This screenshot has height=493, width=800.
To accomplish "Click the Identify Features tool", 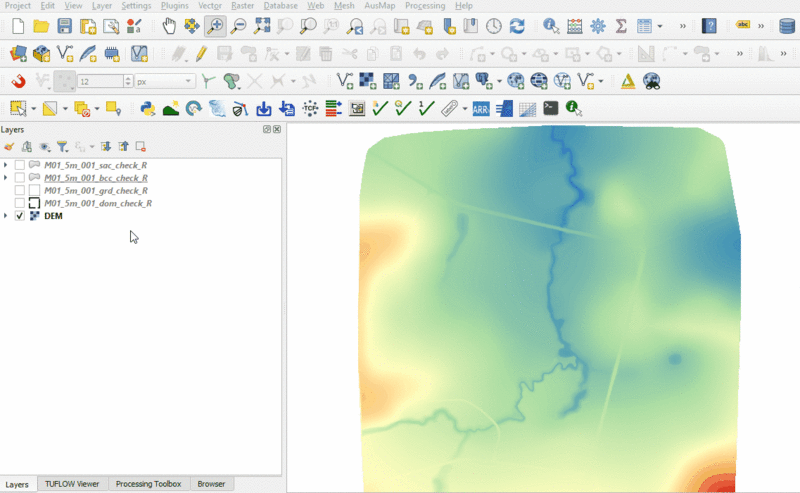I will point(552,26).
